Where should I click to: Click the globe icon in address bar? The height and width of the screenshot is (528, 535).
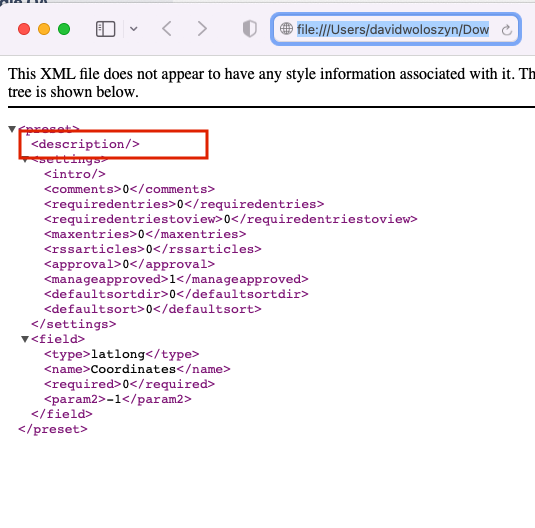pos(286,29)
